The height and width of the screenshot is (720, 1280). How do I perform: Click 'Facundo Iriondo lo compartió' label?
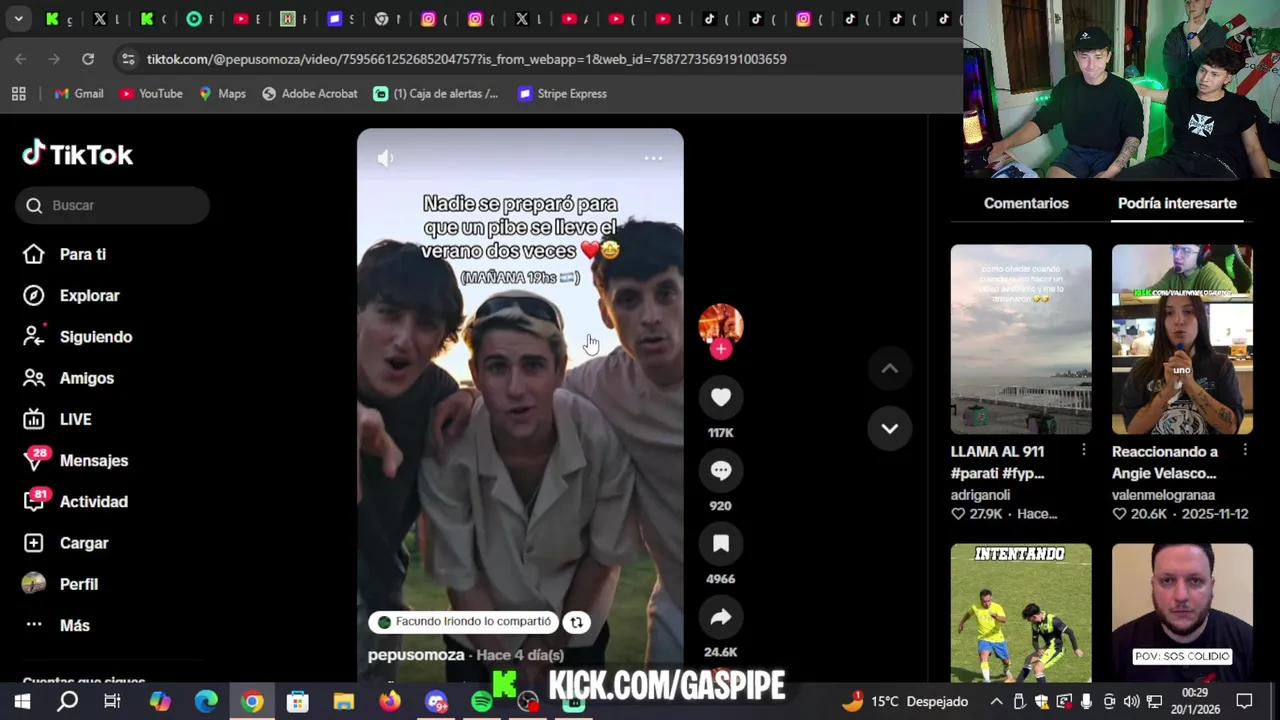point(464,622)
